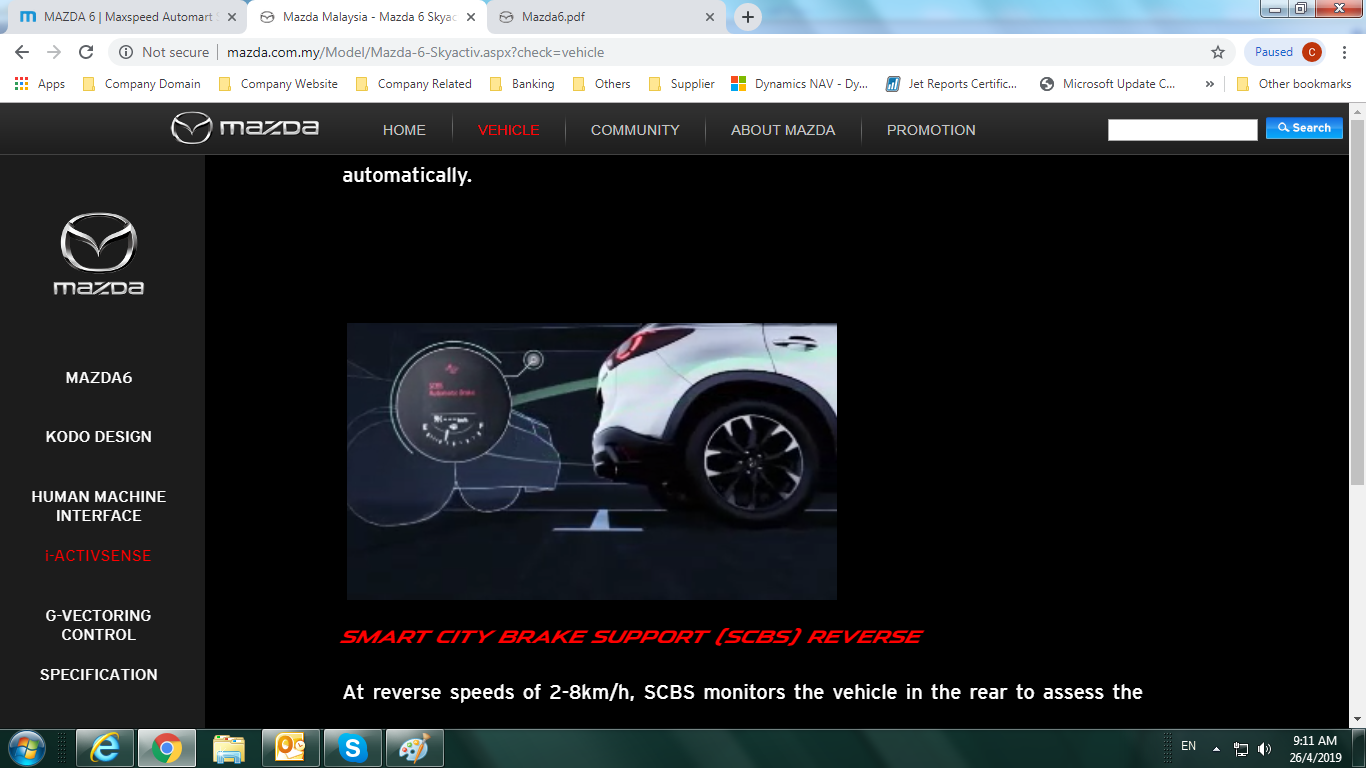1366x768 pixels.
Task: Click Smart City Brake Support Reverse heading
Action: coord(631,637)
